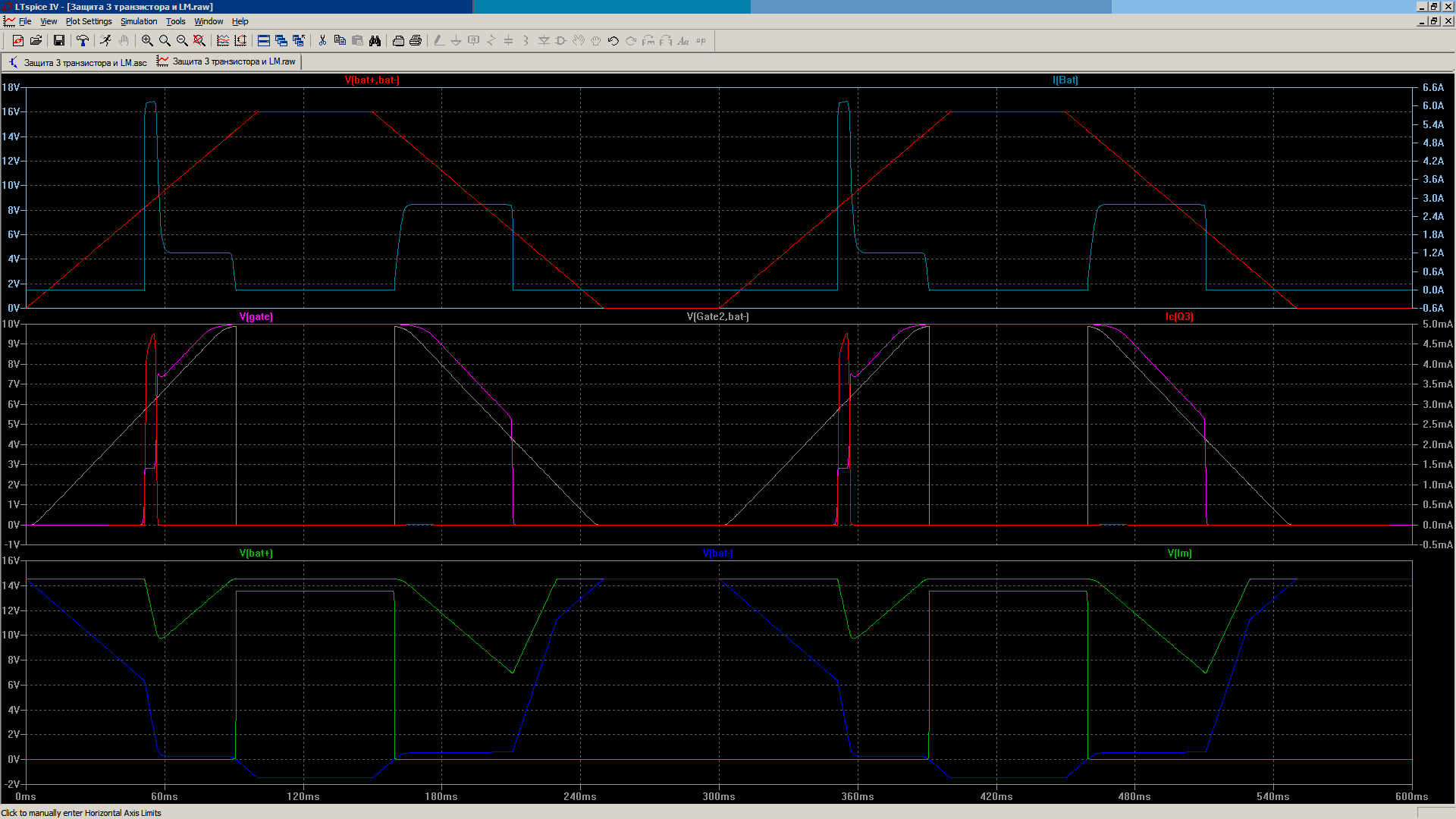This screenshot has height=819, width=1456.
Task: Click the Place Diode icon
Action: click(544, 41)
